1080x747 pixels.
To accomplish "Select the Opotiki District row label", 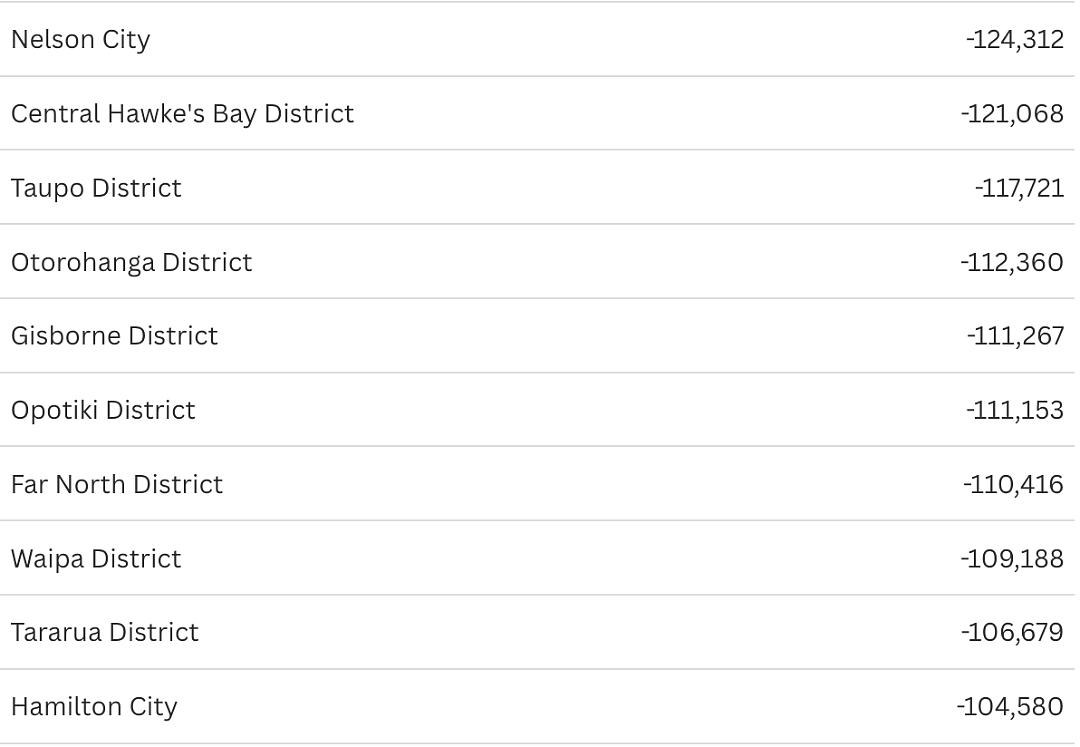I will [x=103, y=410].
